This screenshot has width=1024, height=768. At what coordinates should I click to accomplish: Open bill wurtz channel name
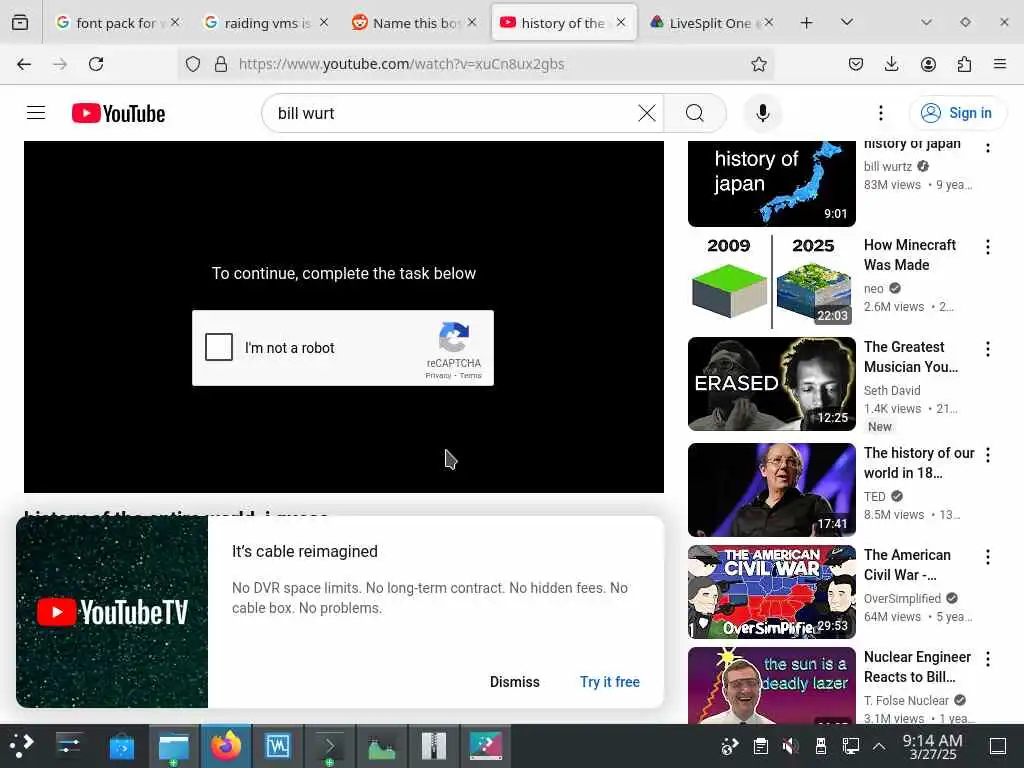(888, 167)
